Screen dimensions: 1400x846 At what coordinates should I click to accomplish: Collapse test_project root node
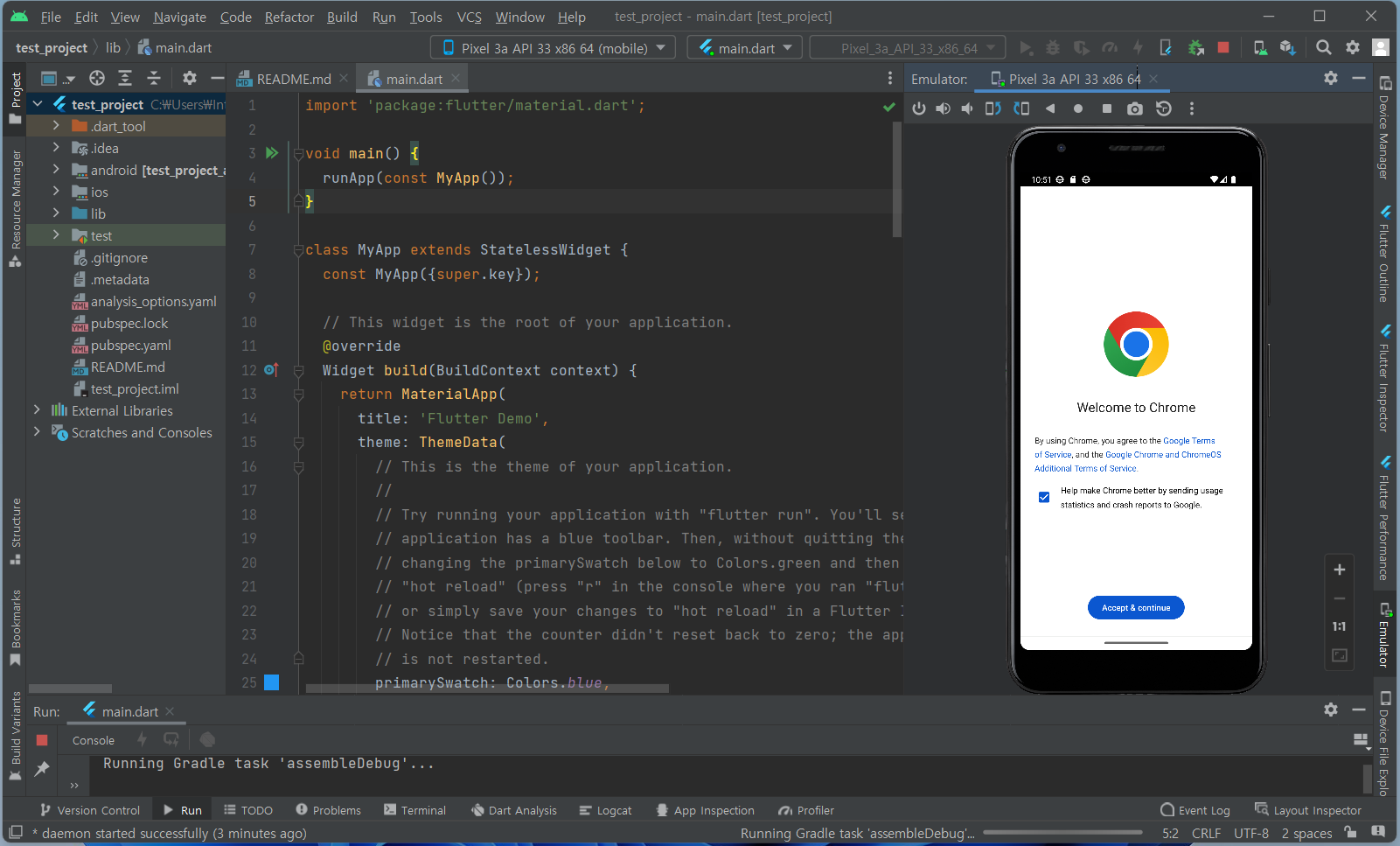pos(37,104)
